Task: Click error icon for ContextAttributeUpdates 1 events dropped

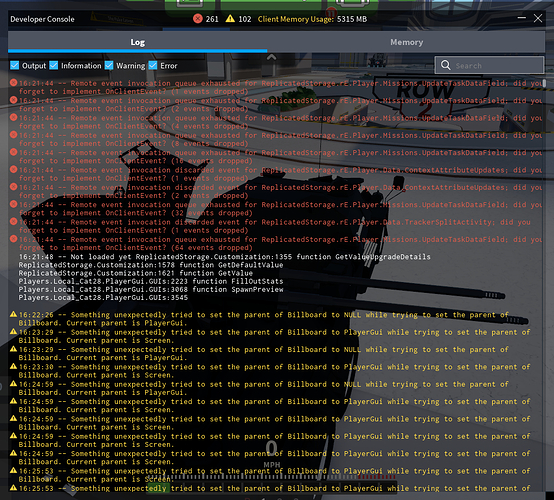Action: [13, 169]
